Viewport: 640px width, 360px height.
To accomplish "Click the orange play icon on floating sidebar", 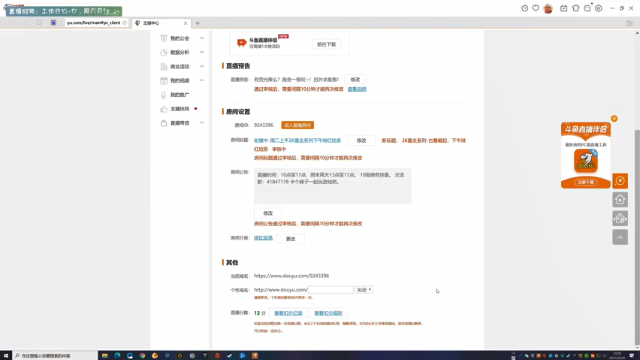I will pyautogui.click(x=620, y=181).
